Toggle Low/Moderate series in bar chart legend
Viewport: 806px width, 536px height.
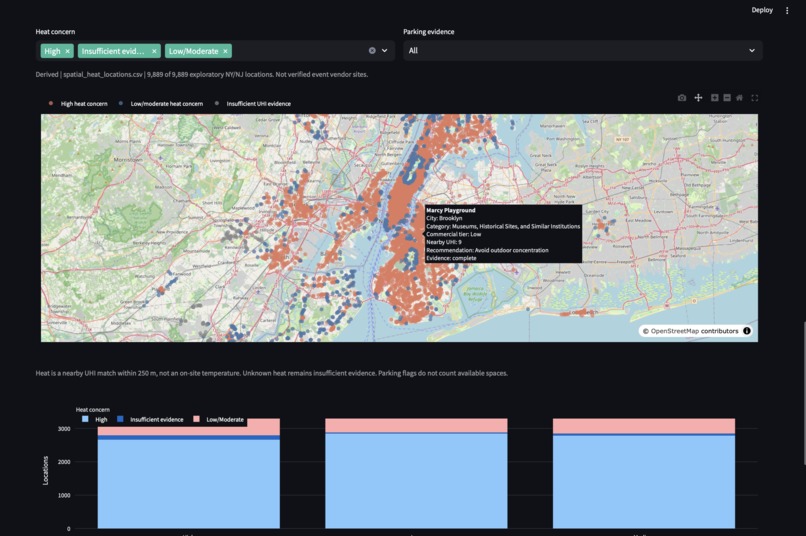(218, 419)
